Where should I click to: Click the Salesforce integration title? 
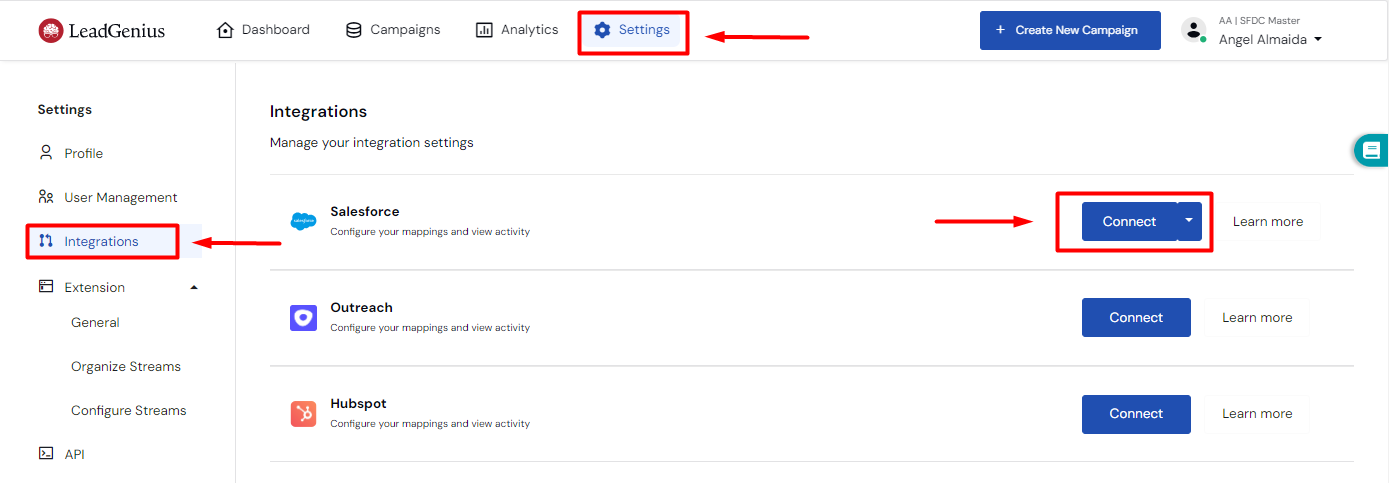click(x=365, y=212)
